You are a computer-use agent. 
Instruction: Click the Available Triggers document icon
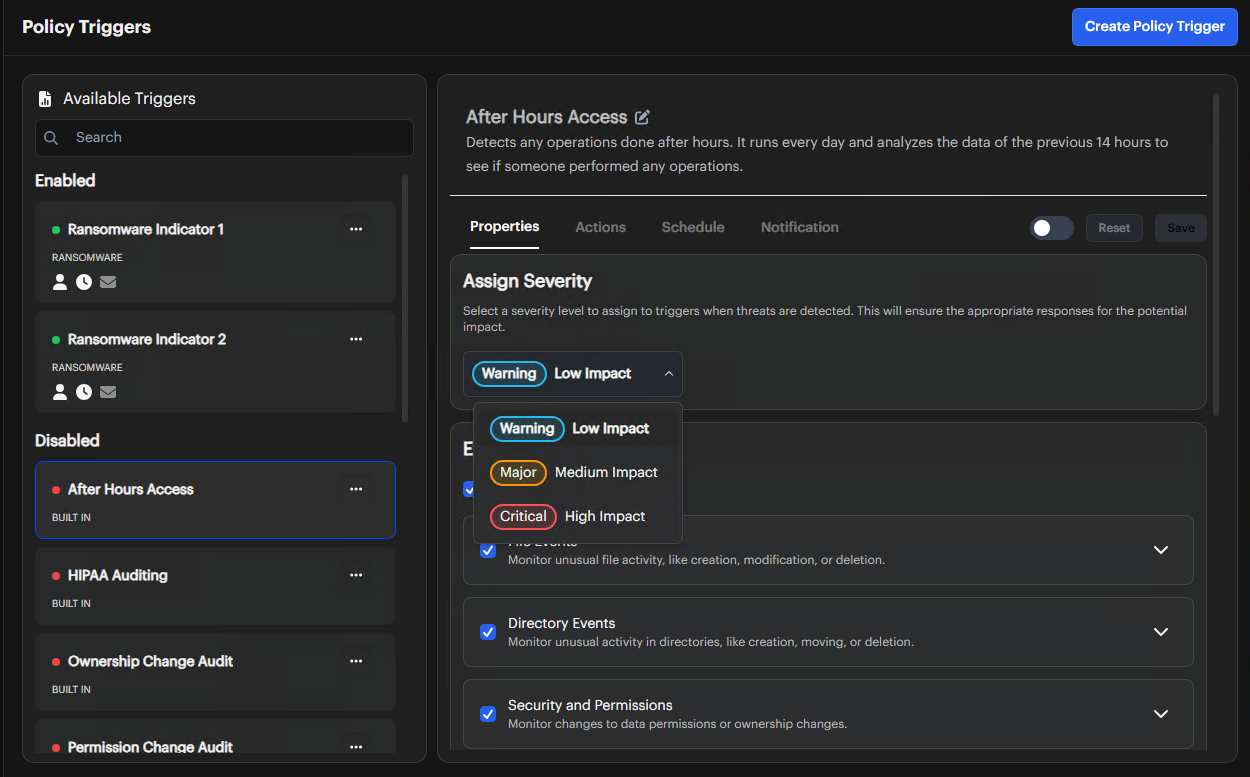point(44,99)
